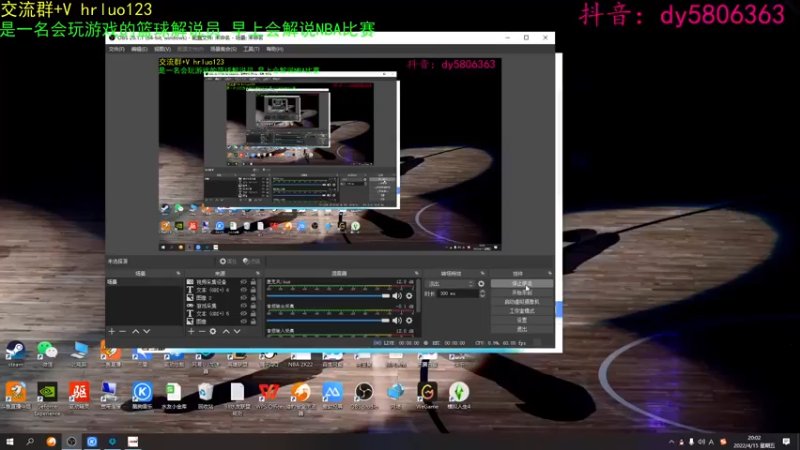The image size is (800, 450).
Task: Click the Windows Start button
Action: [x=10, y=441]
